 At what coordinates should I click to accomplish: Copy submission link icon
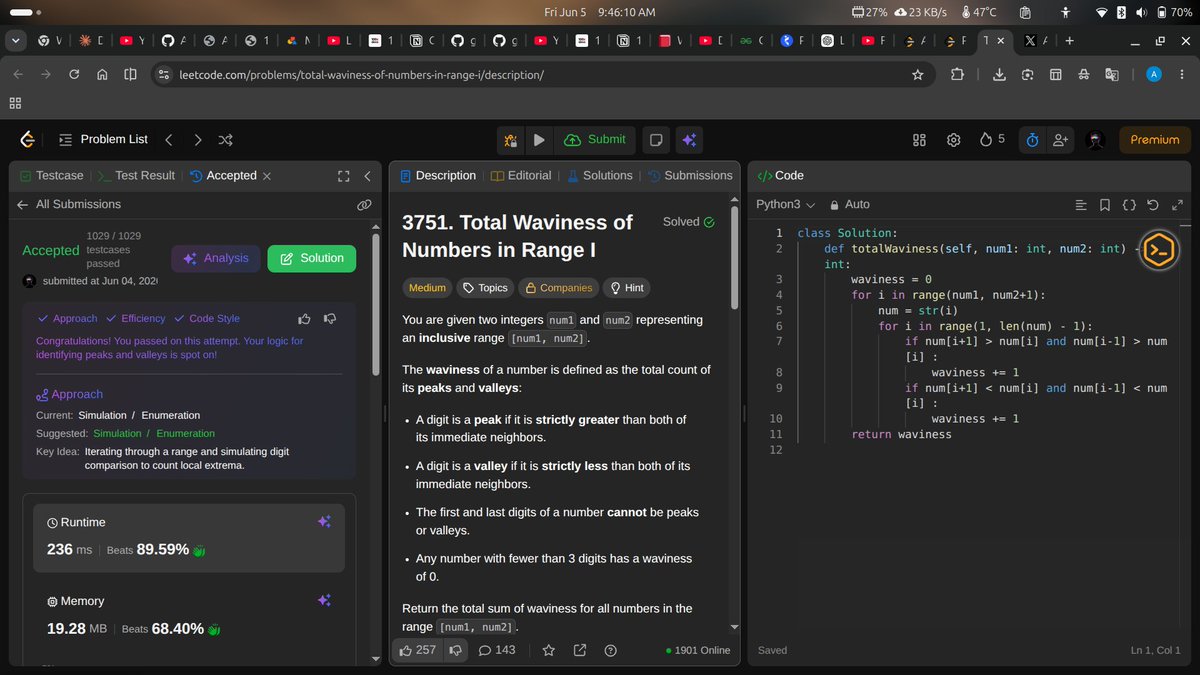tap(364, 204)
